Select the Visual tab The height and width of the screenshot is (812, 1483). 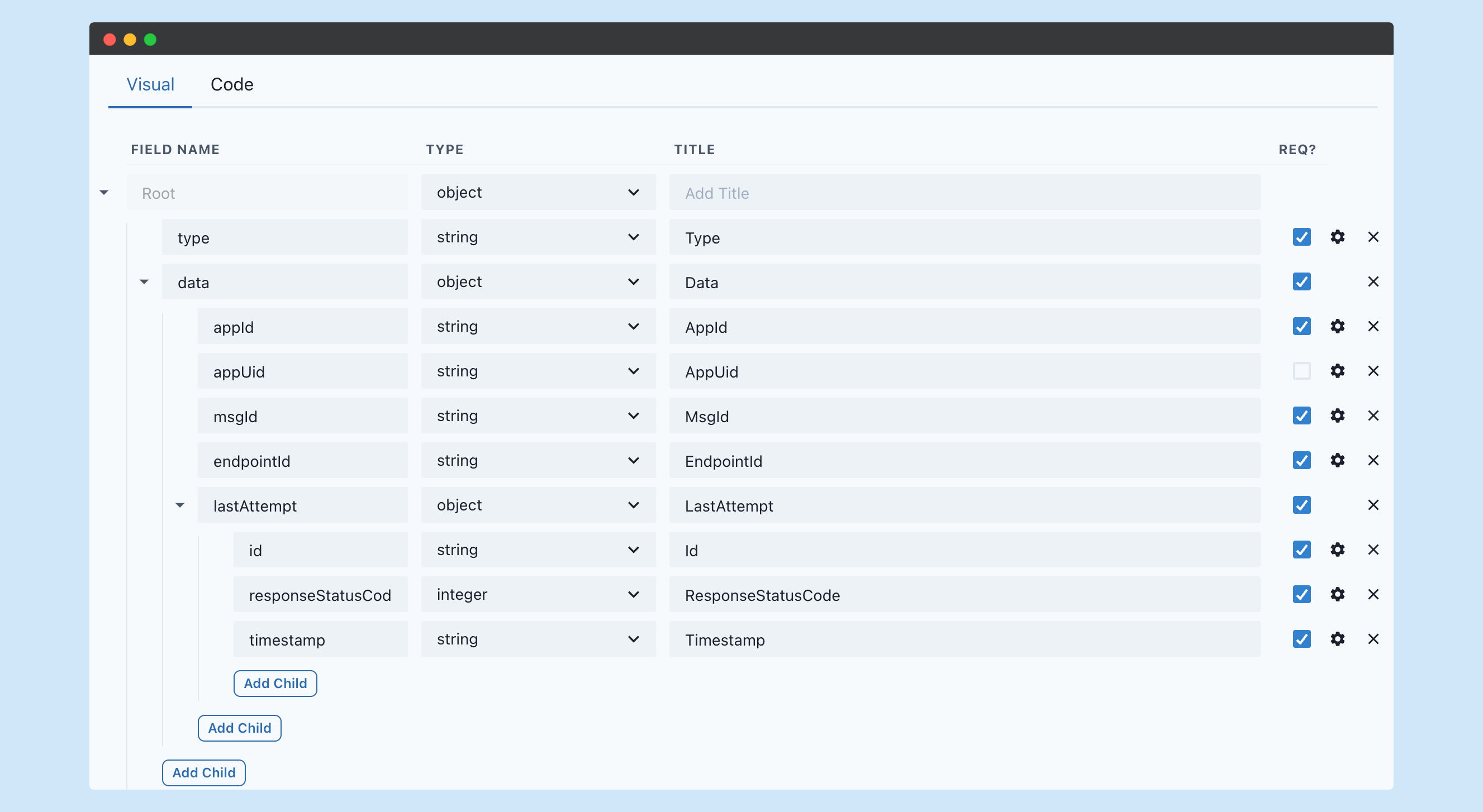pos(150,84)
